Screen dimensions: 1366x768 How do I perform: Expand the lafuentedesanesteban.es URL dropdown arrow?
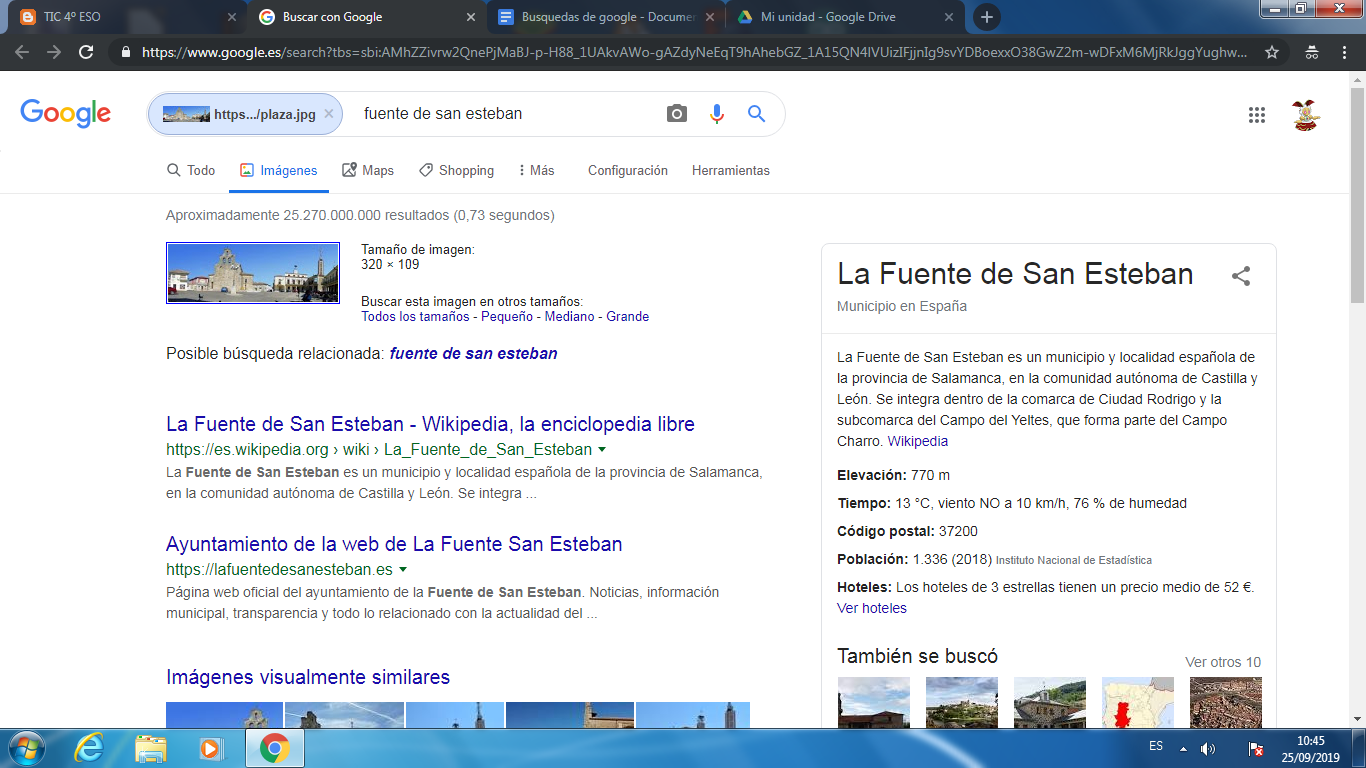pyautogui.click(x=403, y=571)
